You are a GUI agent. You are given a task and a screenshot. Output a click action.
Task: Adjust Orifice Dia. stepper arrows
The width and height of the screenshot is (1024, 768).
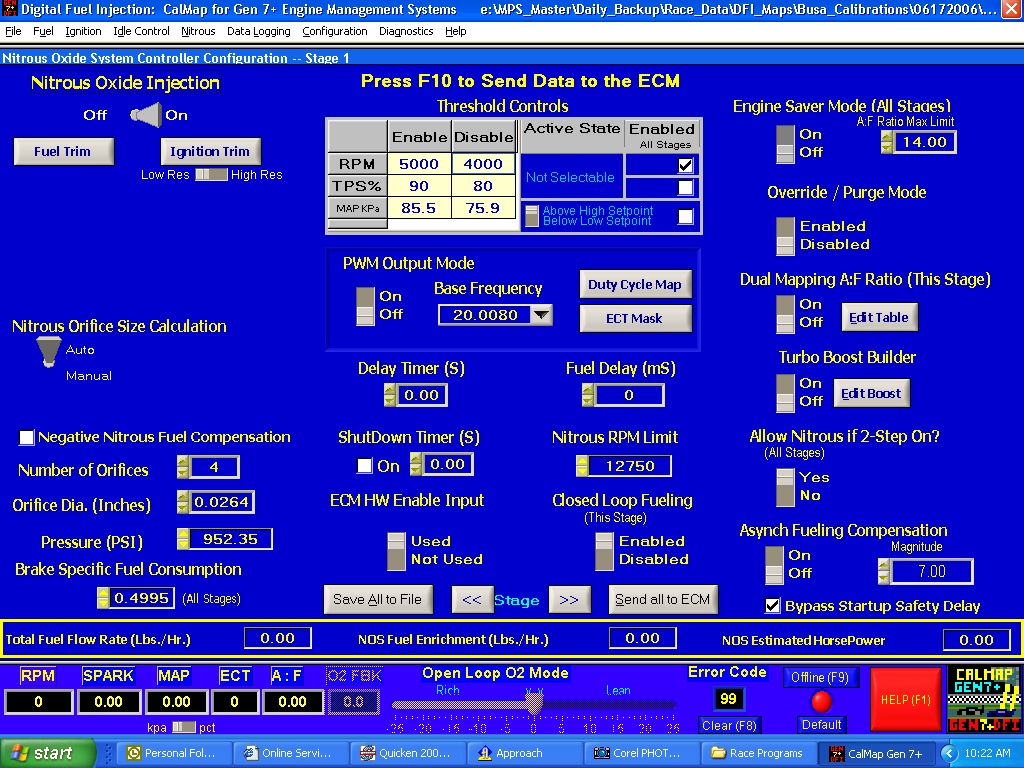pos(183,502)
